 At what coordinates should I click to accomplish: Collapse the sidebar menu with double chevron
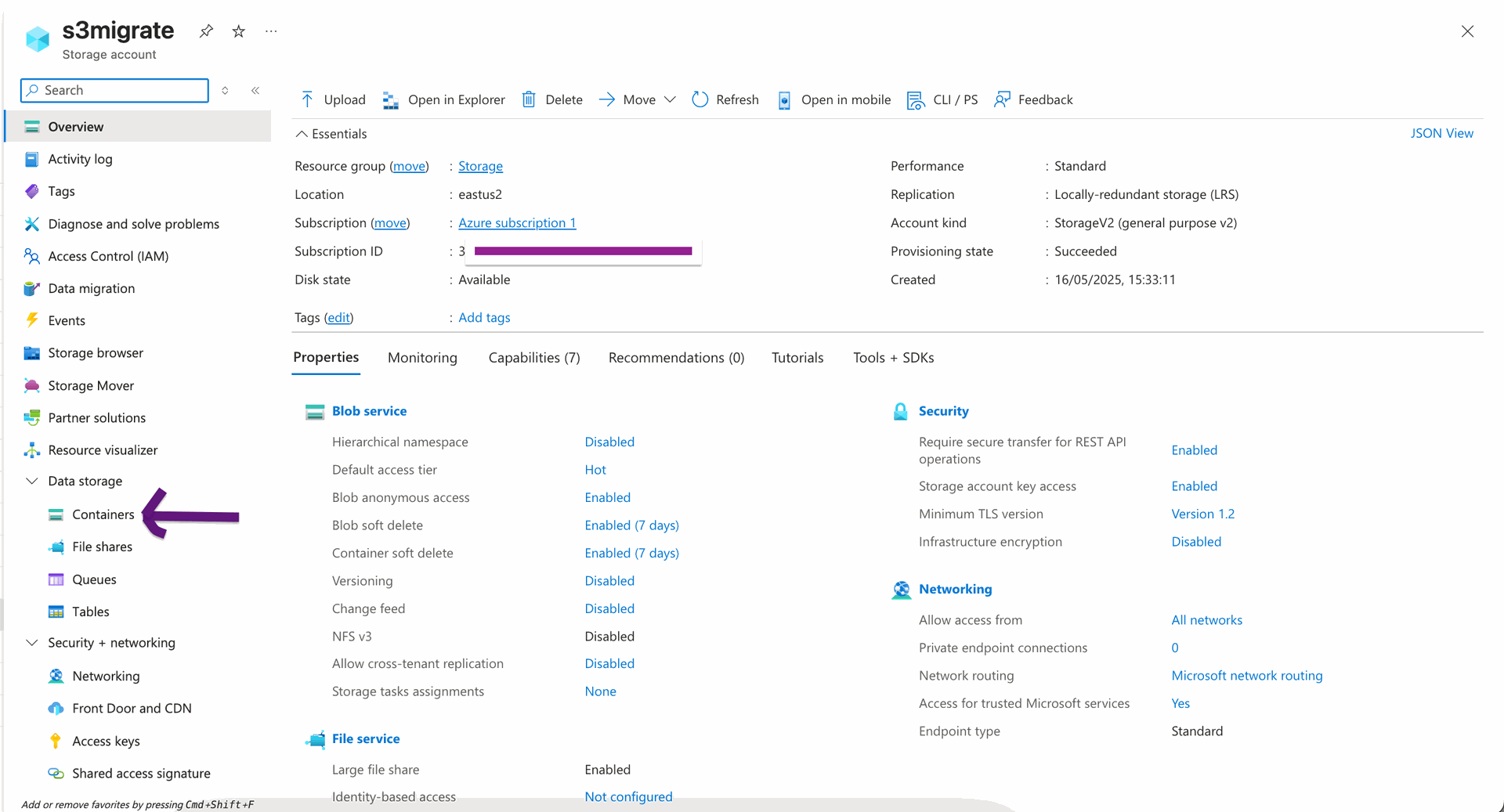(255, 91)
